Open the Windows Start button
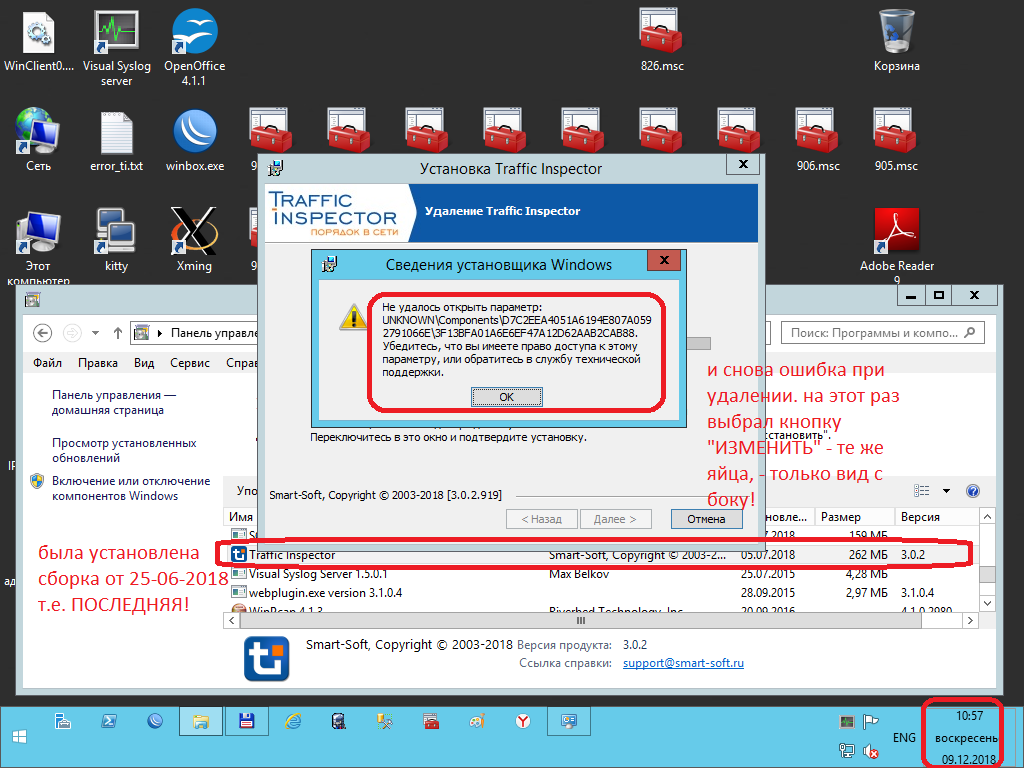The image size is (1024, 768). point(19,737)
